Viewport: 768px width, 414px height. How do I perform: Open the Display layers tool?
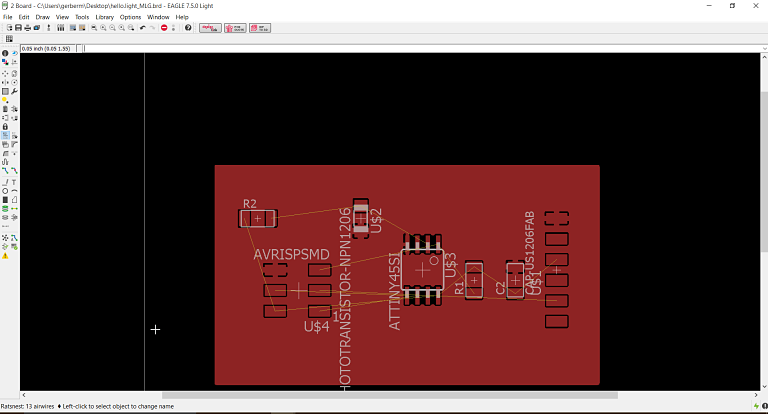coord(5,62)
